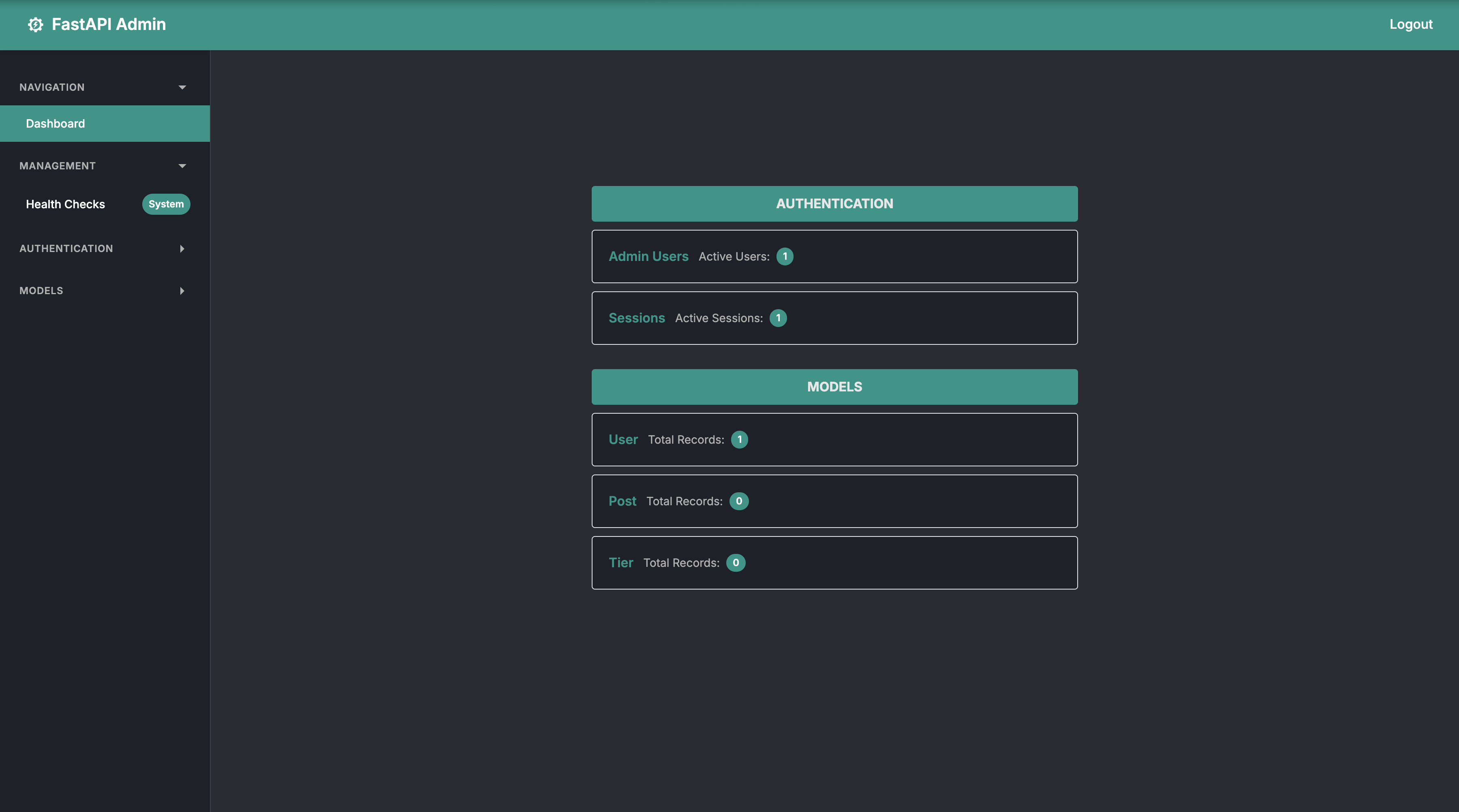This screenshot has width=1459, height=812.
Task: Click the System badge beside Health Checks
Action: coord(166,204)
